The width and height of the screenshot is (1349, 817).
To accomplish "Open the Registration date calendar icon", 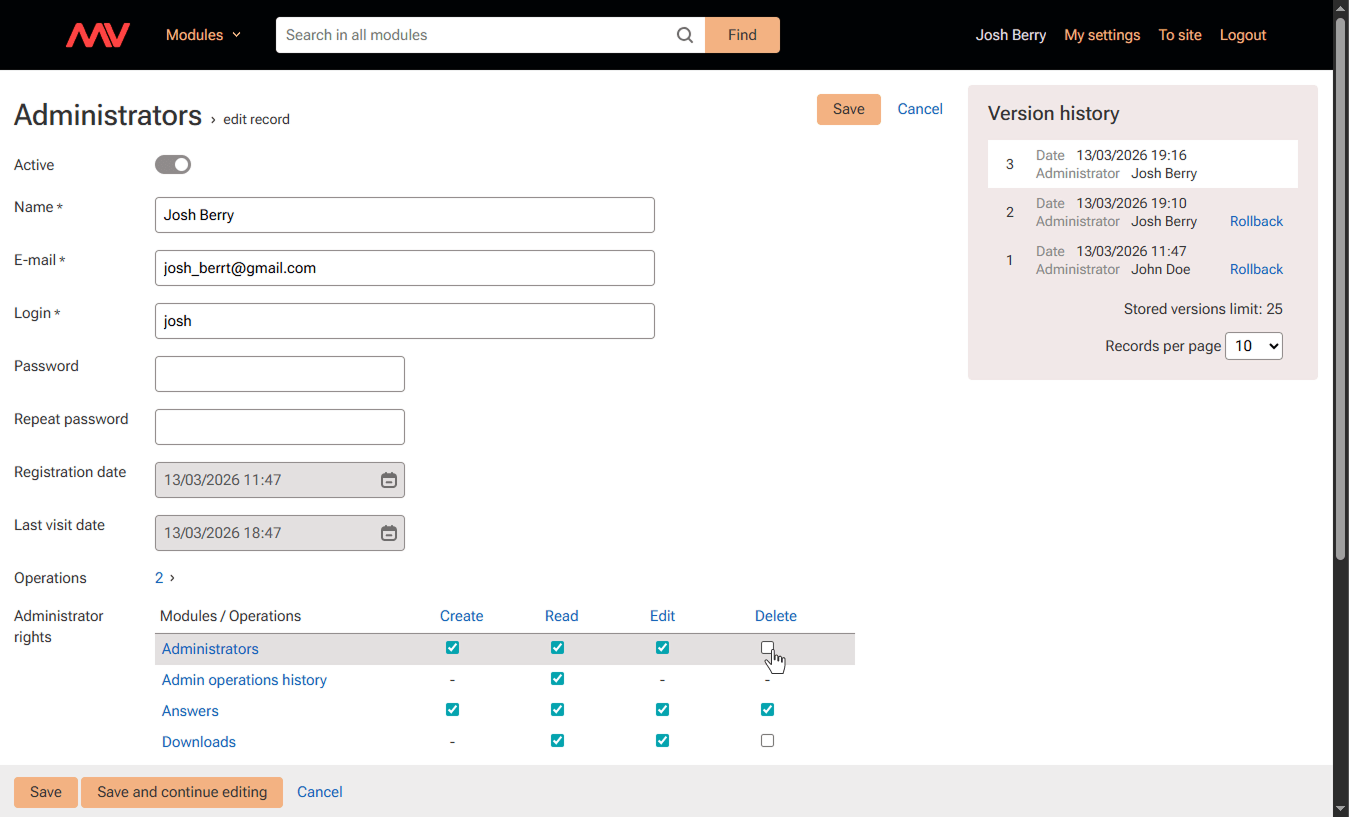I will pyautogui.click(x=389, y=480).
